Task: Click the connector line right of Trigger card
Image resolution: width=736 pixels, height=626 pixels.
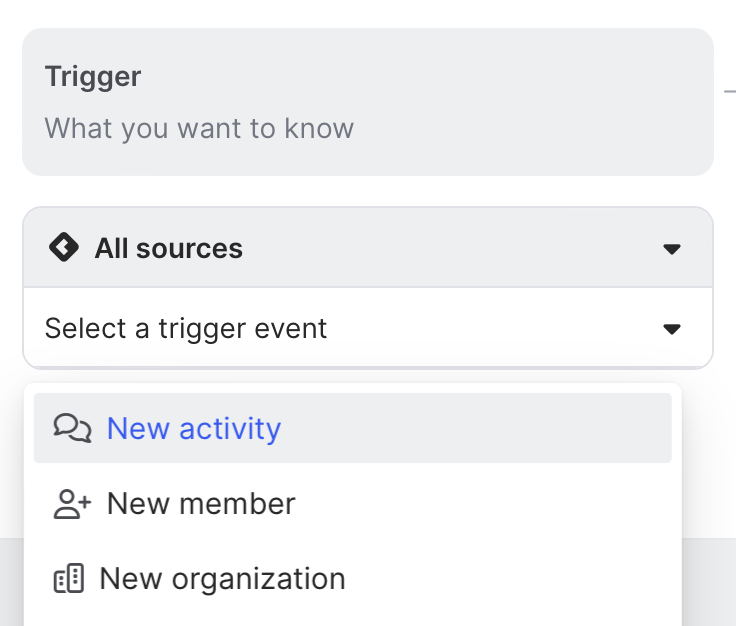Action: pyautogui.click(x=729, y=90)
